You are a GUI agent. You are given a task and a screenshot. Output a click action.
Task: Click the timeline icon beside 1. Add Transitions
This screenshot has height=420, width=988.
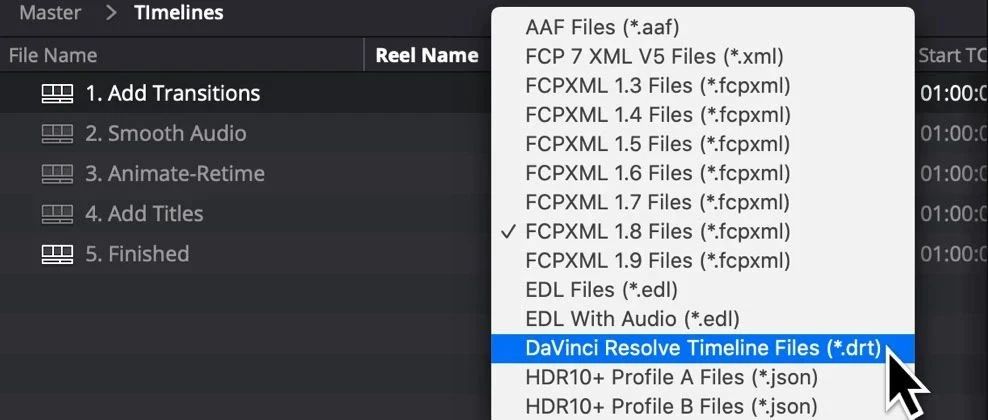tap(57, 94)
